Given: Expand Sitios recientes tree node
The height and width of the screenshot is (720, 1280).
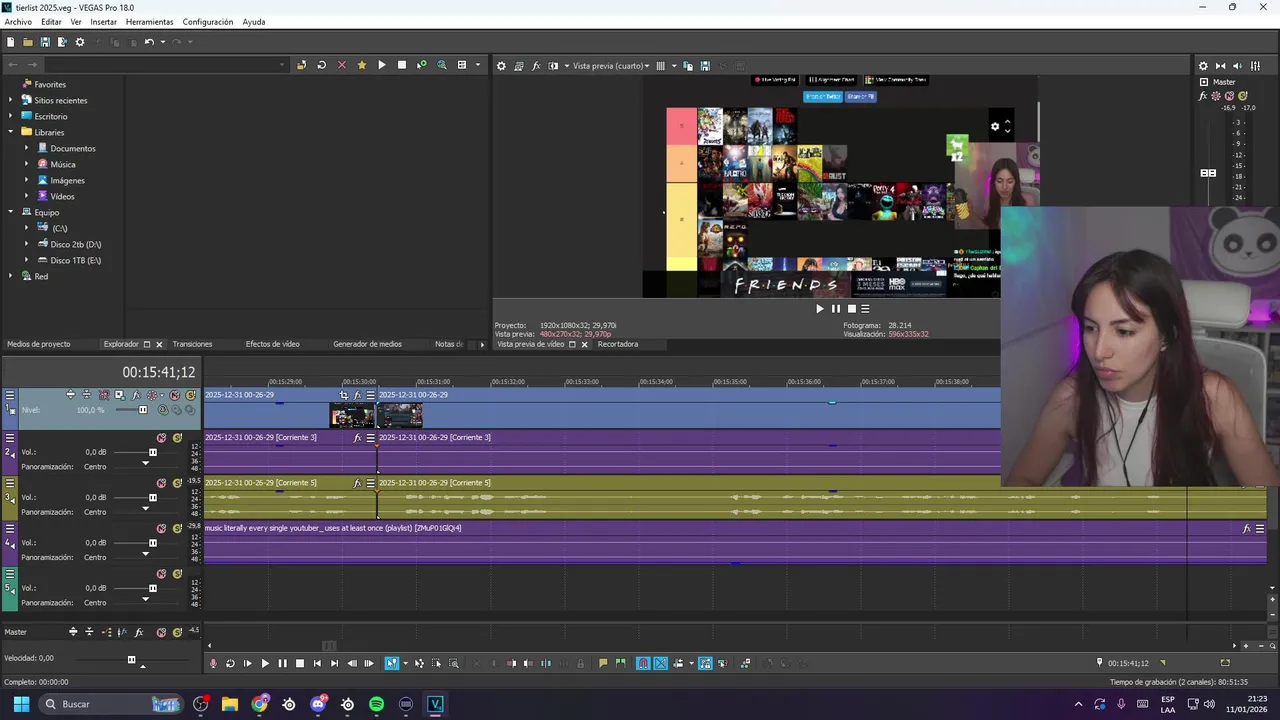Looking at the screenshot, I should pyautogui.click(x=10, y=100).
